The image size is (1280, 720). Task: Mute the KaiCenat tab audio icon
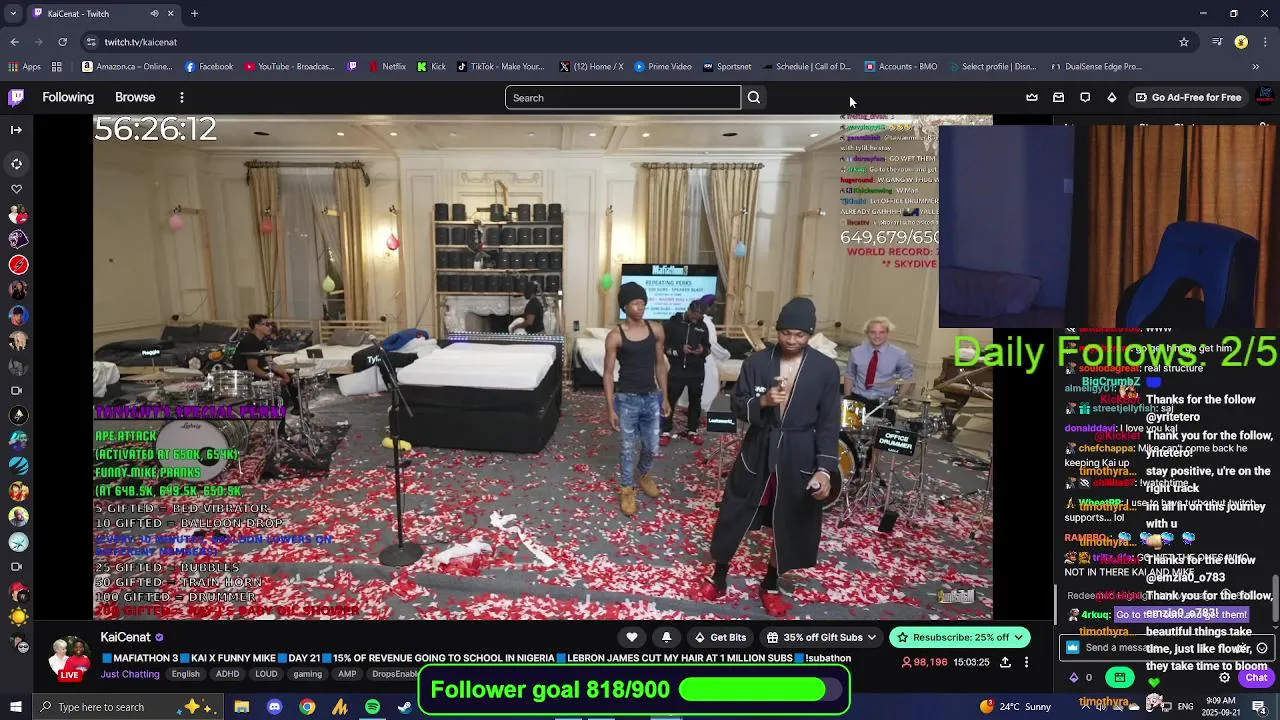[x=154, y=13]
